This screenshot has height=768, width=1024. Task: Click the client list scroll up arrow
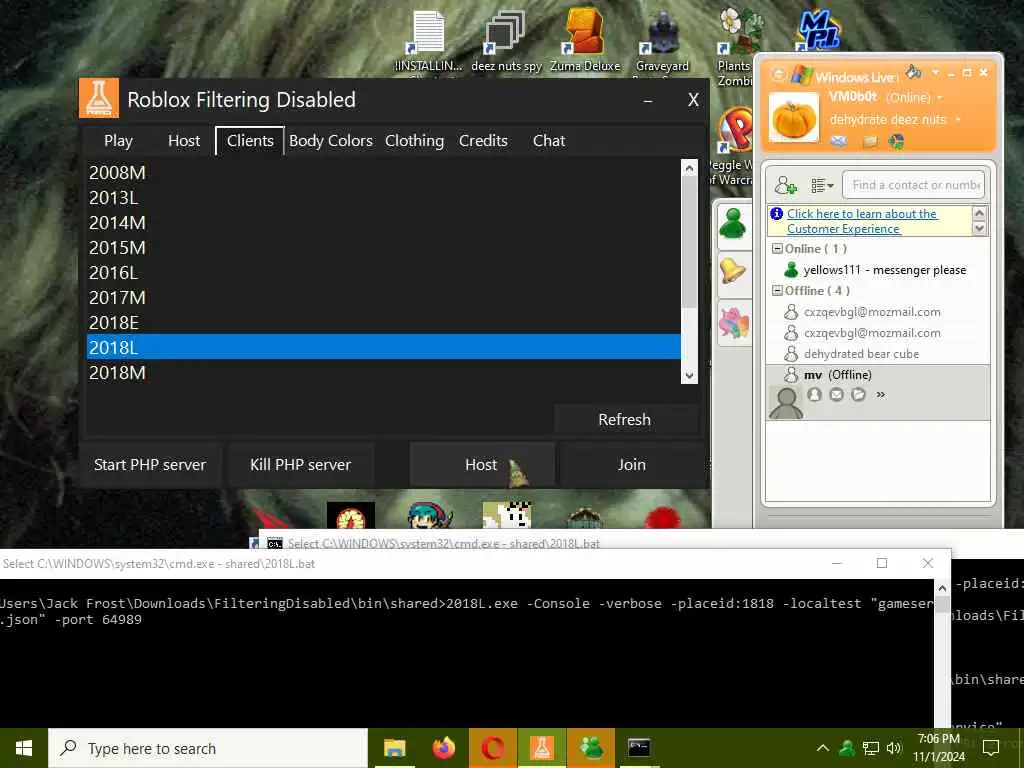tap(689, 168)
